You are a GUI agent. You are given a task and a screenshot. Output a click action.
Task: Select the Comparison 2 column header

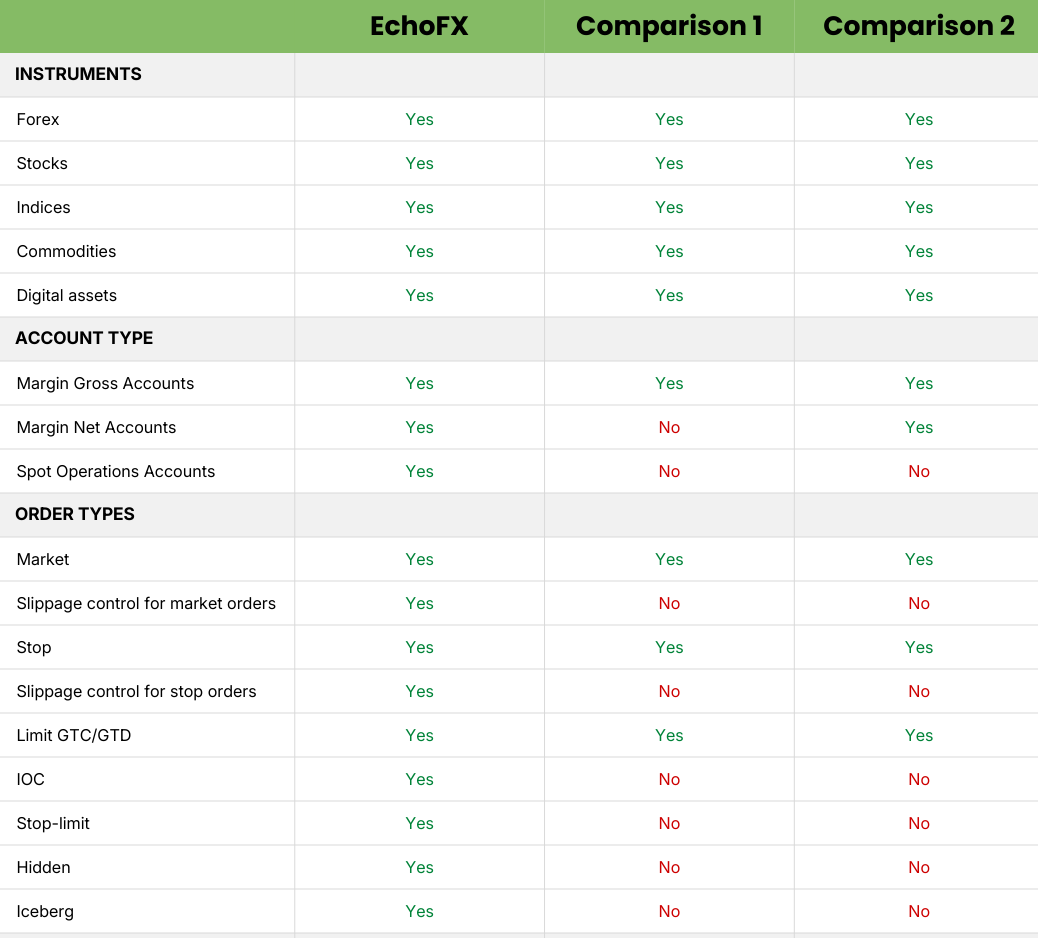(x=918, y=26)
